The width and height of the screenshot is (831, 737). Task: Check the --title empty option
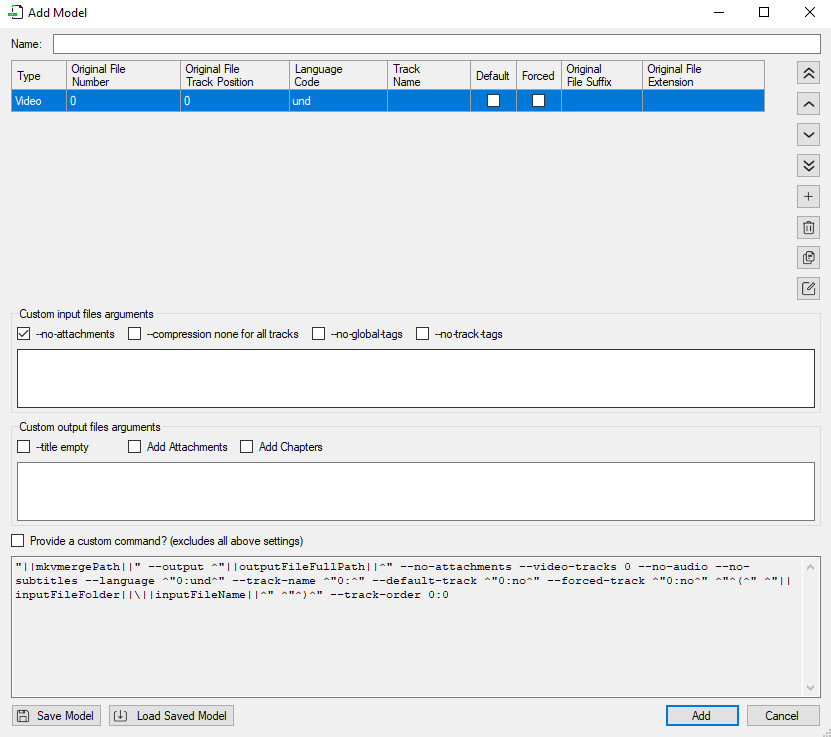click(23, 447)
